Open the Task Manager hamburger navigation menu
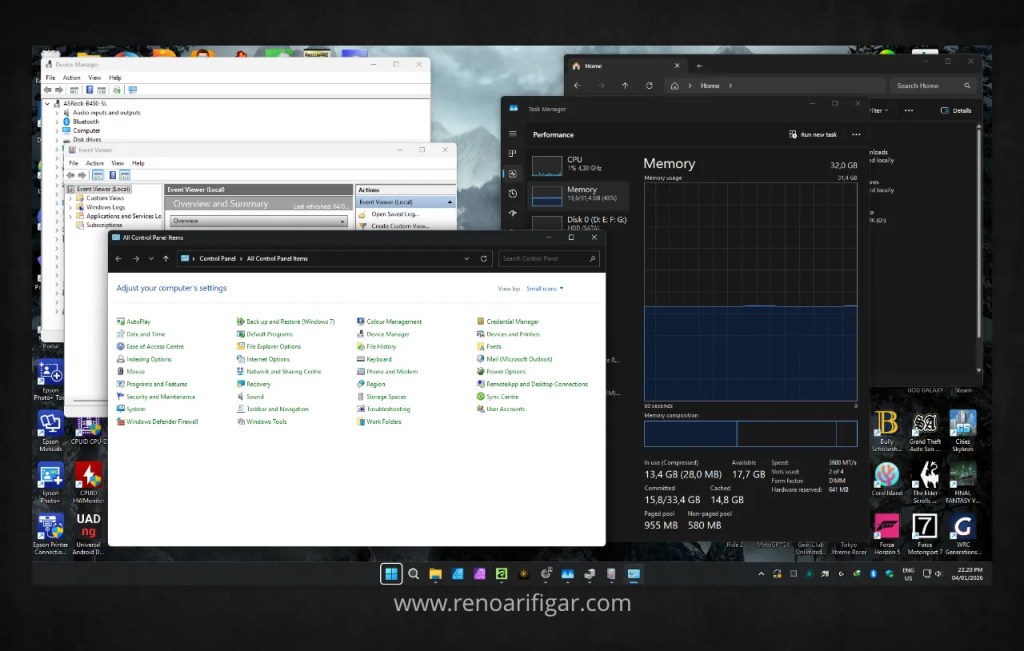The height and width of the screenshot is (651, 1024). click(513, 134)
